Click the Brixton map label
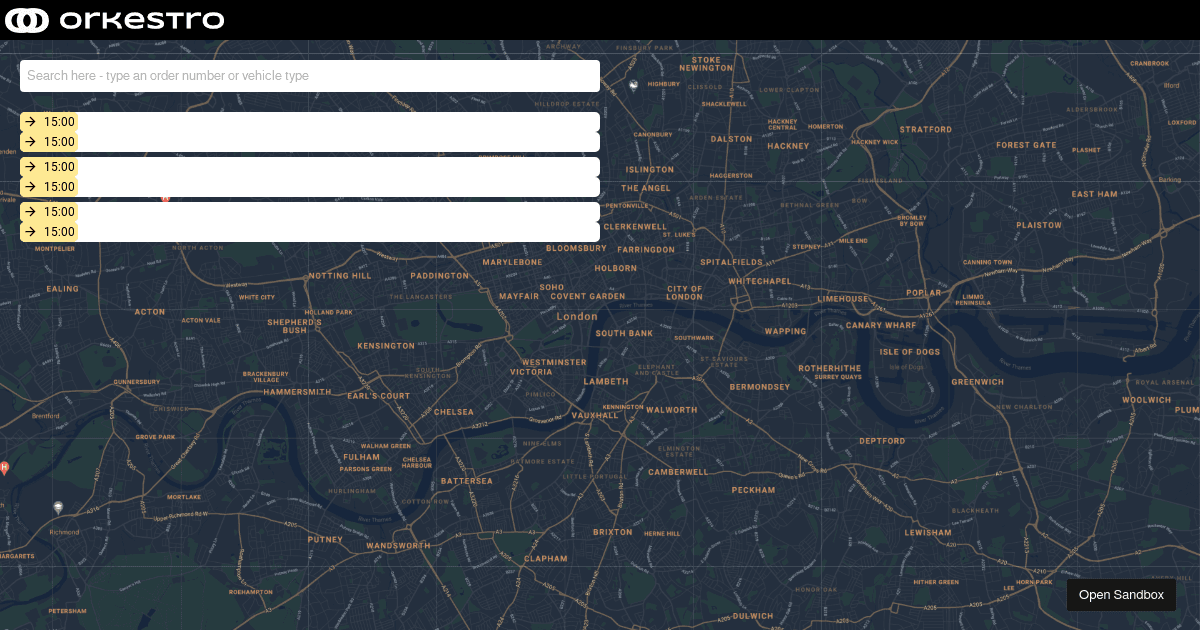This screenshot has height=630, width=1200. point(613,533)
